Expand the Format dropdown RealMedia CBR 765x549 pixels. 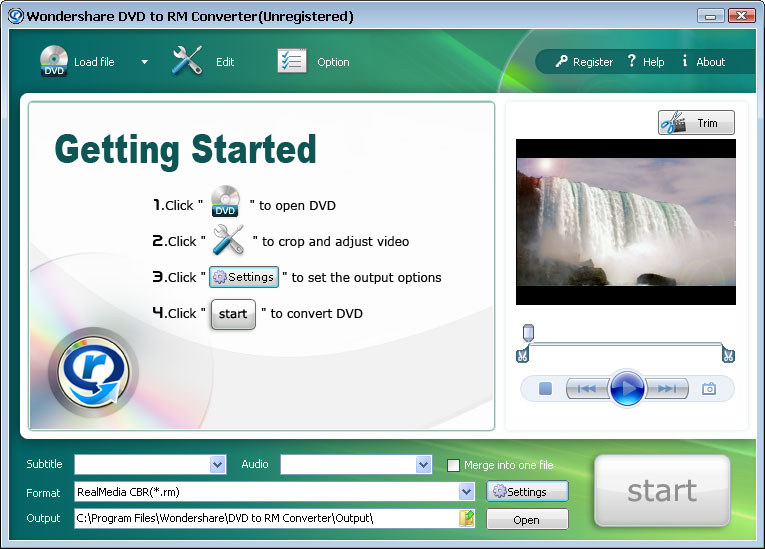click(x=466, y=492)
